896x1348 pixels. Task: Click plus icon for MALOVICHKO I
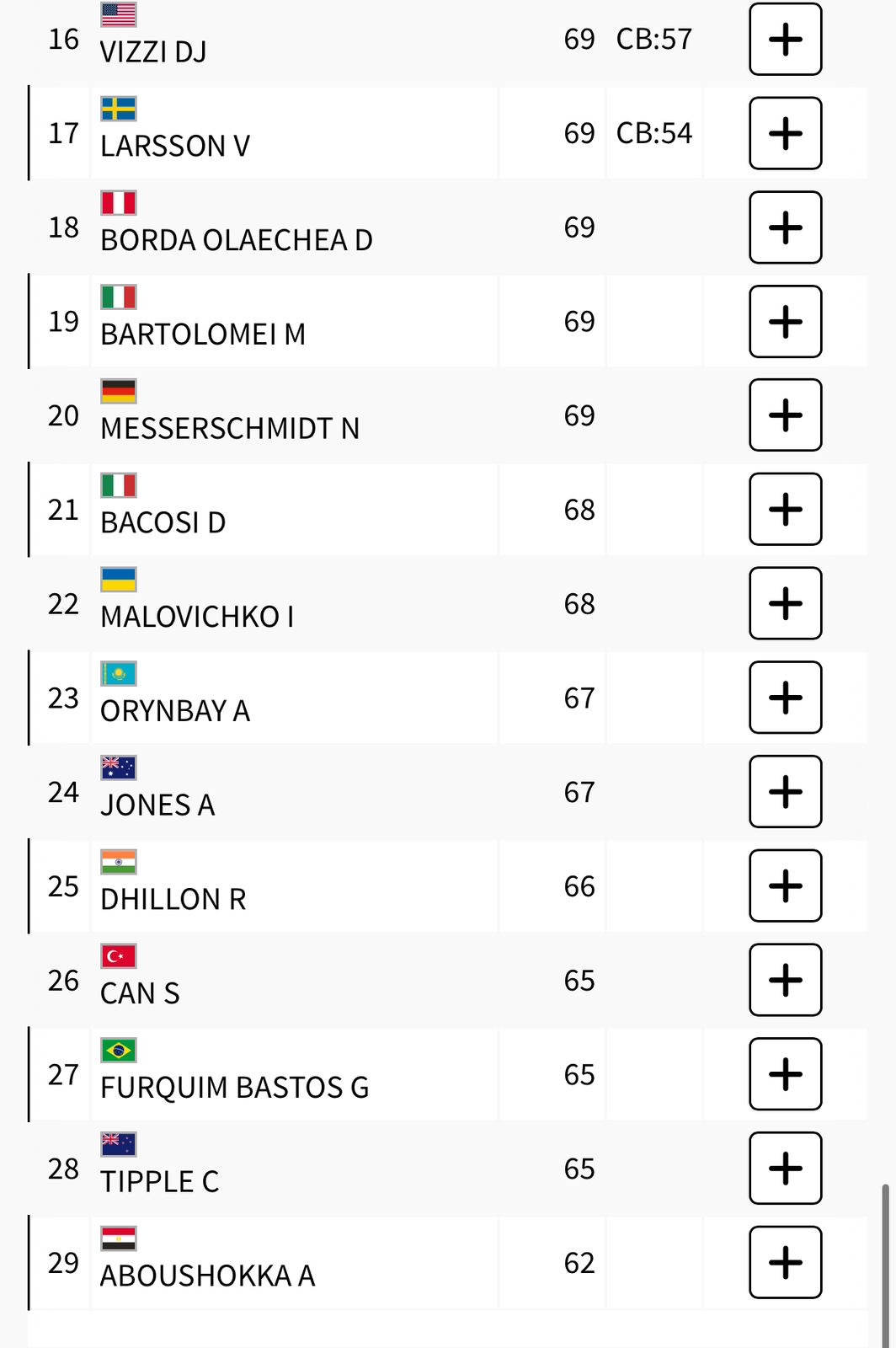tap(785, 604)
